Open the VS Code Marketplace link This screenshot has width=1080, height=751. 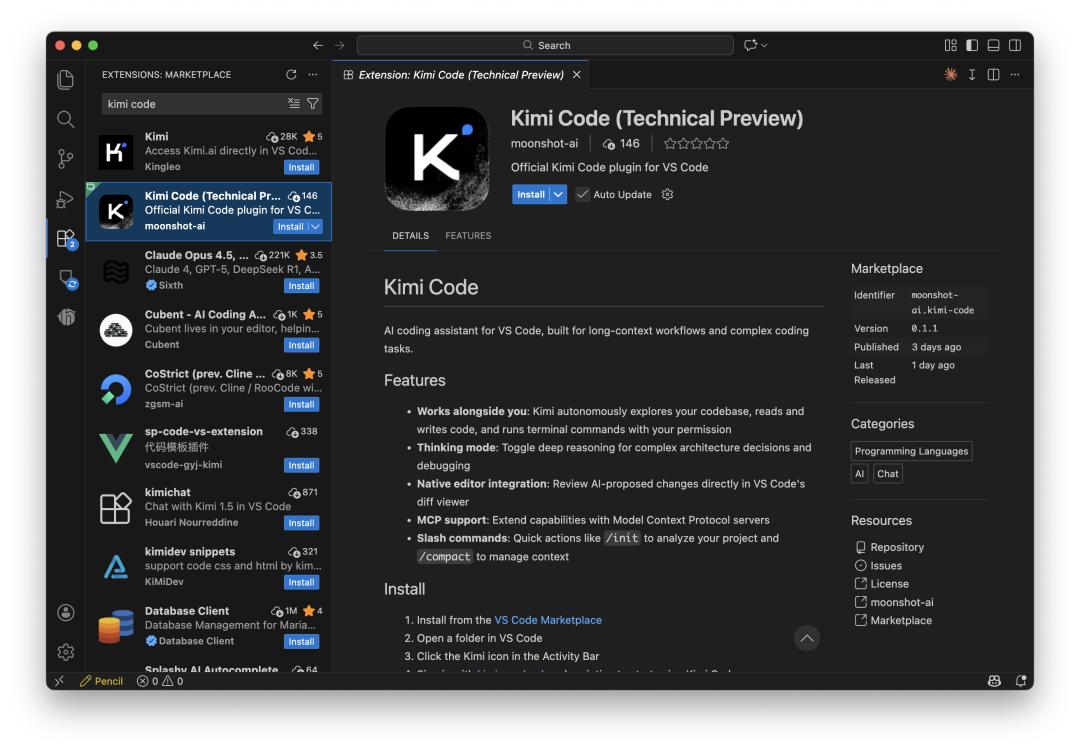[548, 620]
